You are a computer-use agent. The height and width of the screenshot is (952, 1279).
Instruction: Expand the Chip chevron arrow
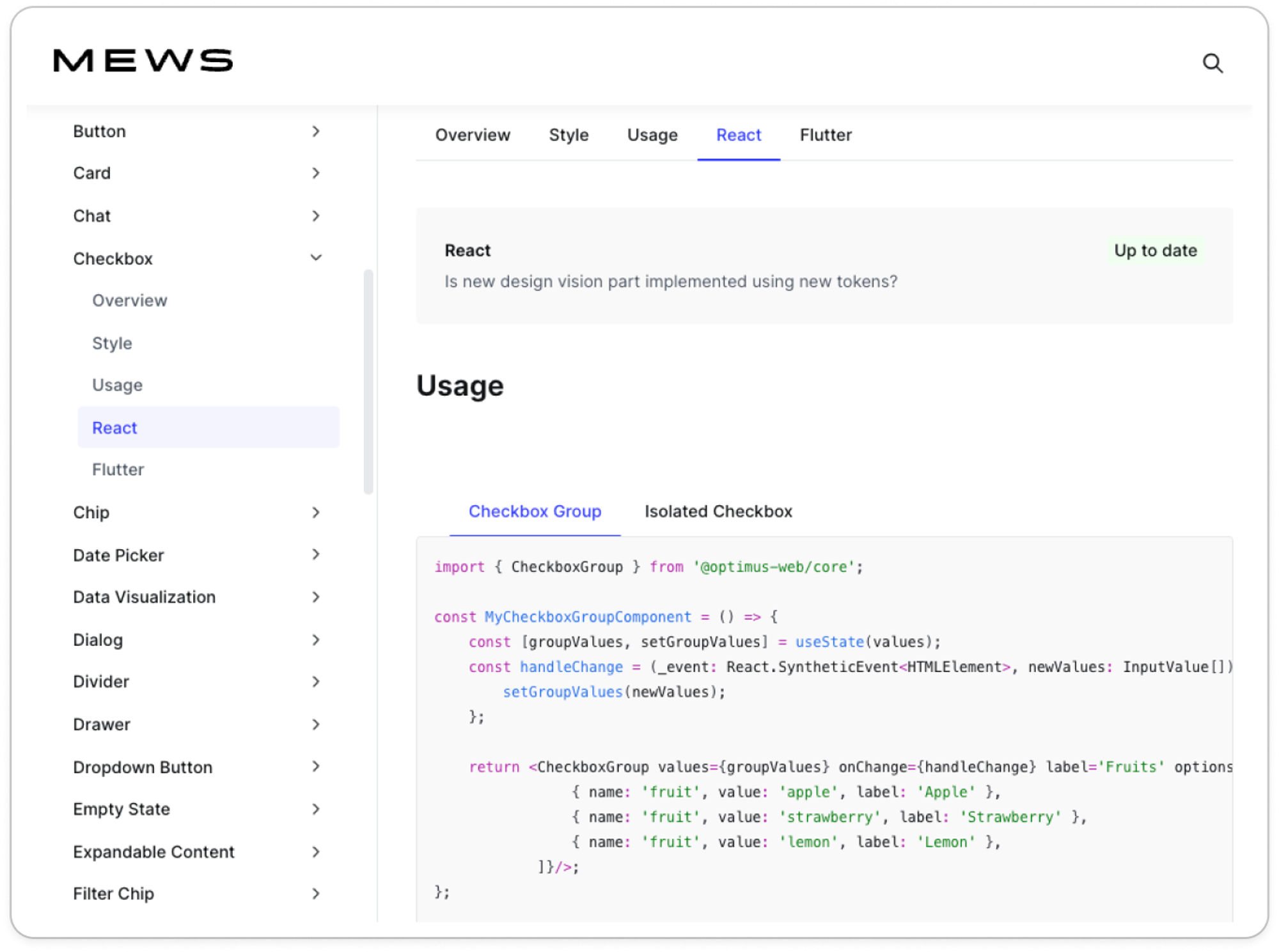(x=315, y=513)
